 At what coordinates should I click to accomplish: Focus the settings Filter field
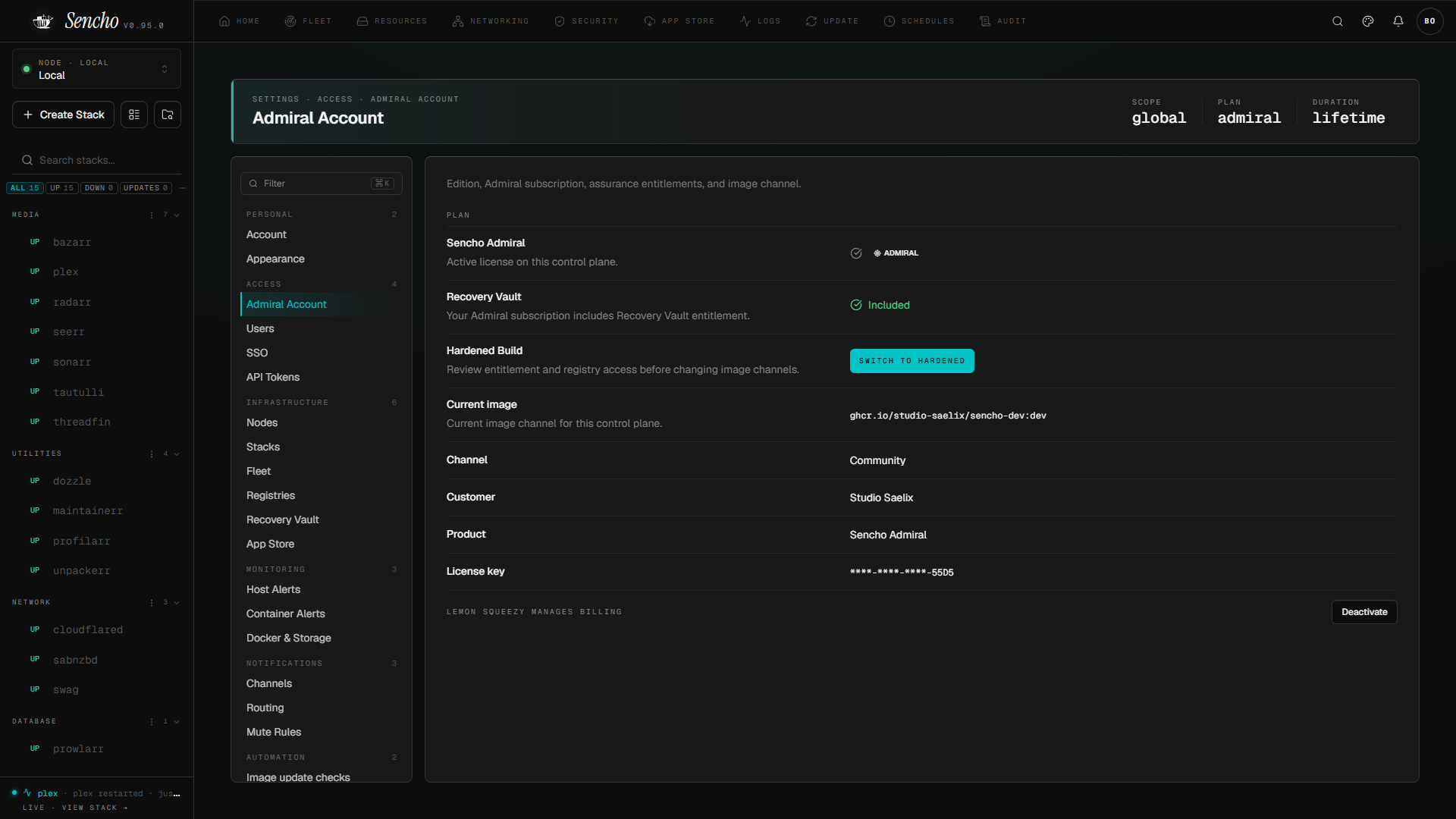[x=322, y=184]
